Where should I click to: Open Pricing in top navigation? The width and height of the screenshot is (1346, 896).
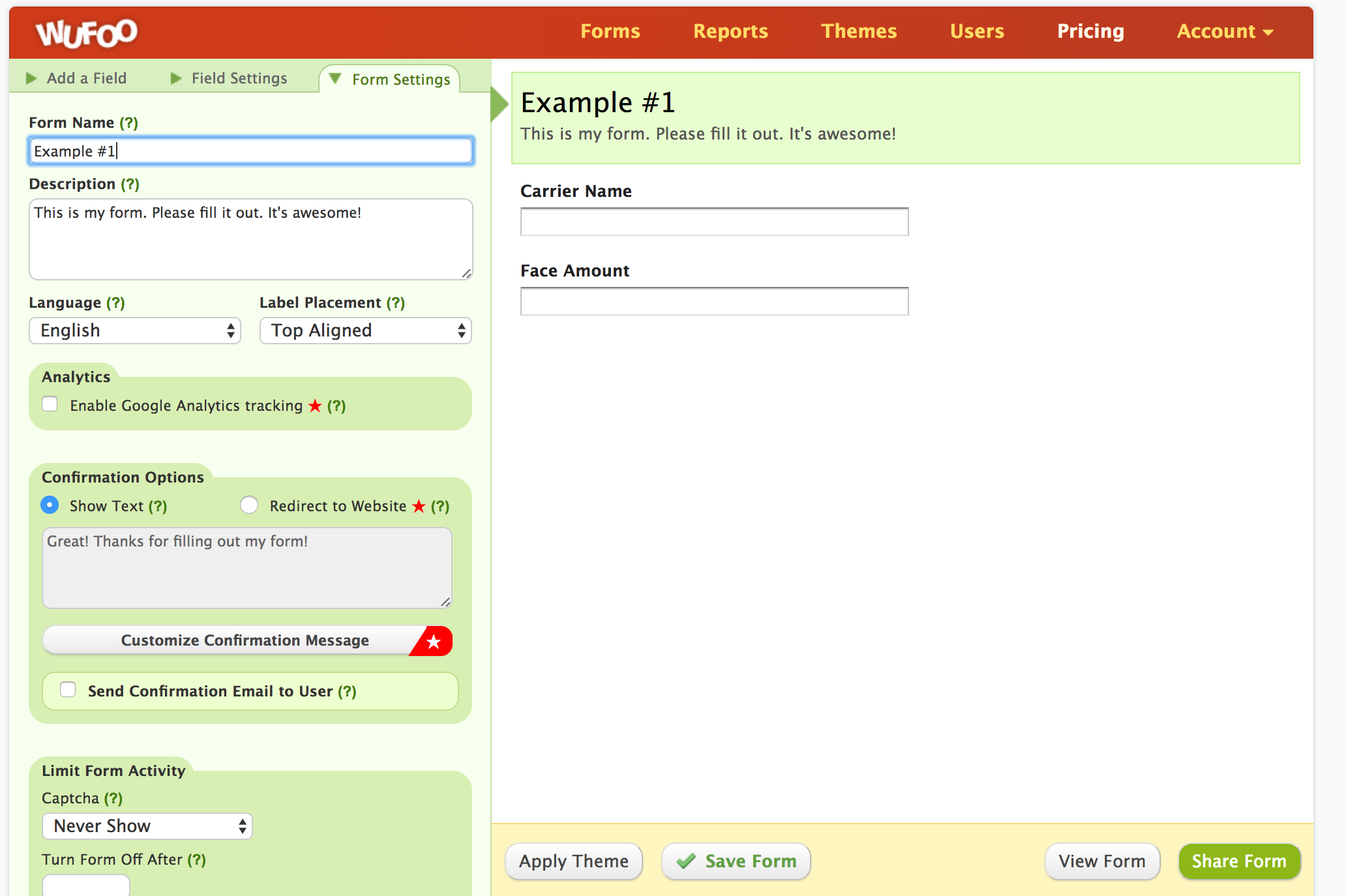pyautogui.click(x=1090, y=31)
